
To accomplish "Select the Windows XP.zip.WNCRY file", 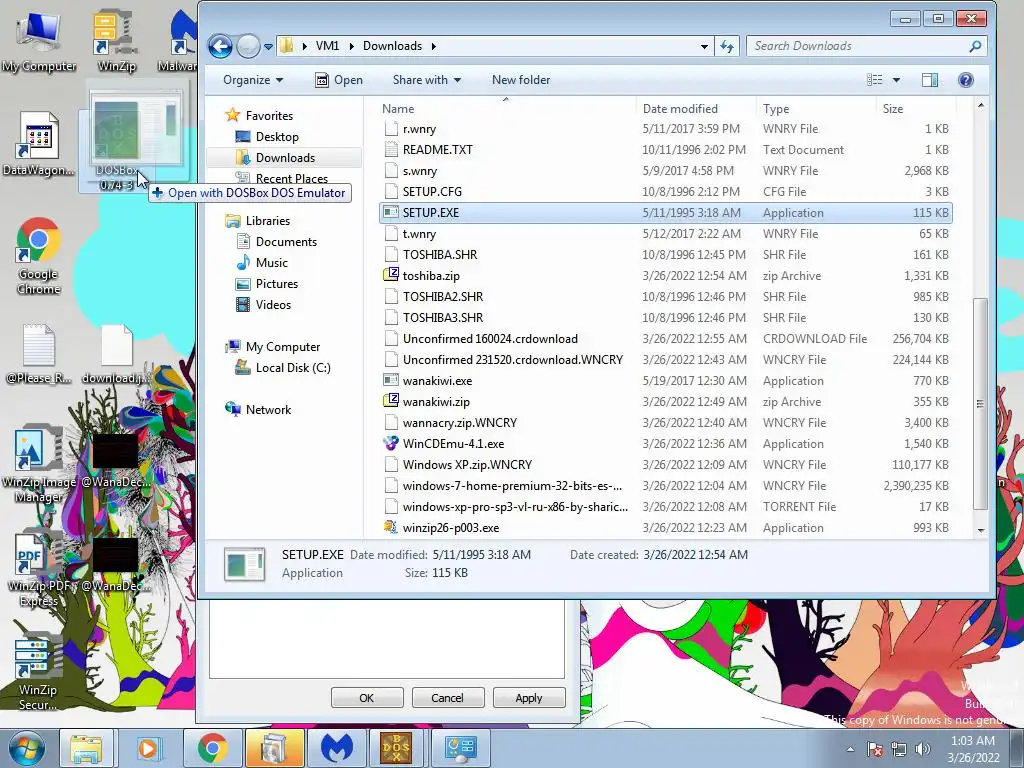I will click(665, 464).
